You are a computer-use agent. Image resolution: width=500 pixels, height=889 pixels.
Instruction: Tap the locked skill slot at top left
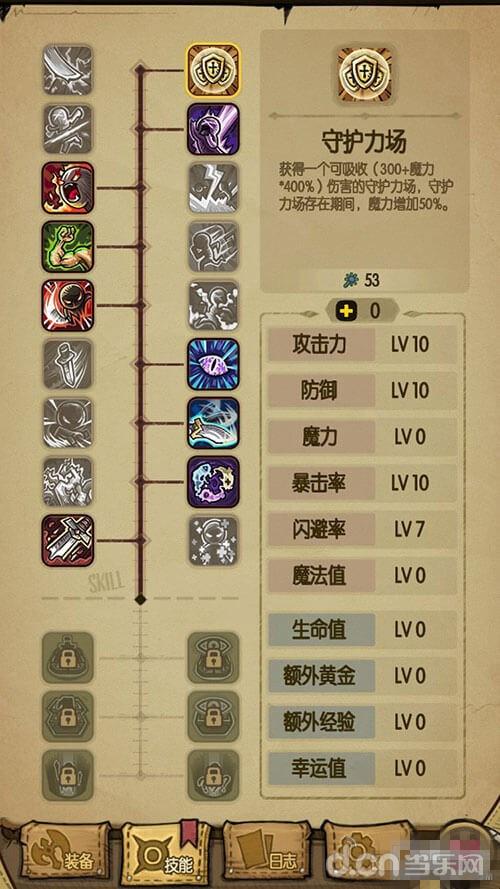click(x=68, y=658)
